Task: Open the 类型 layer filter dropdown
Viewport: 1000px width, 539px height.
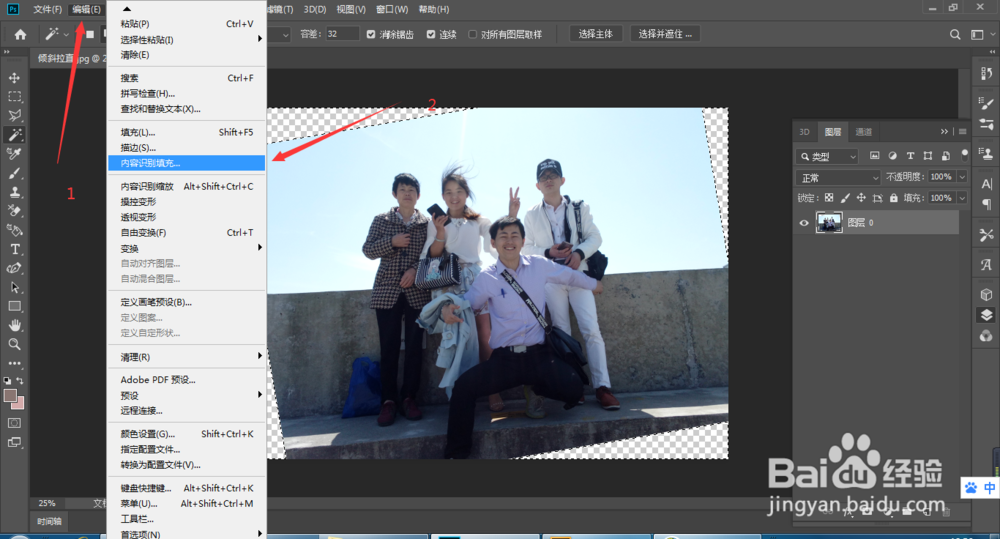Action: (827, 156)
